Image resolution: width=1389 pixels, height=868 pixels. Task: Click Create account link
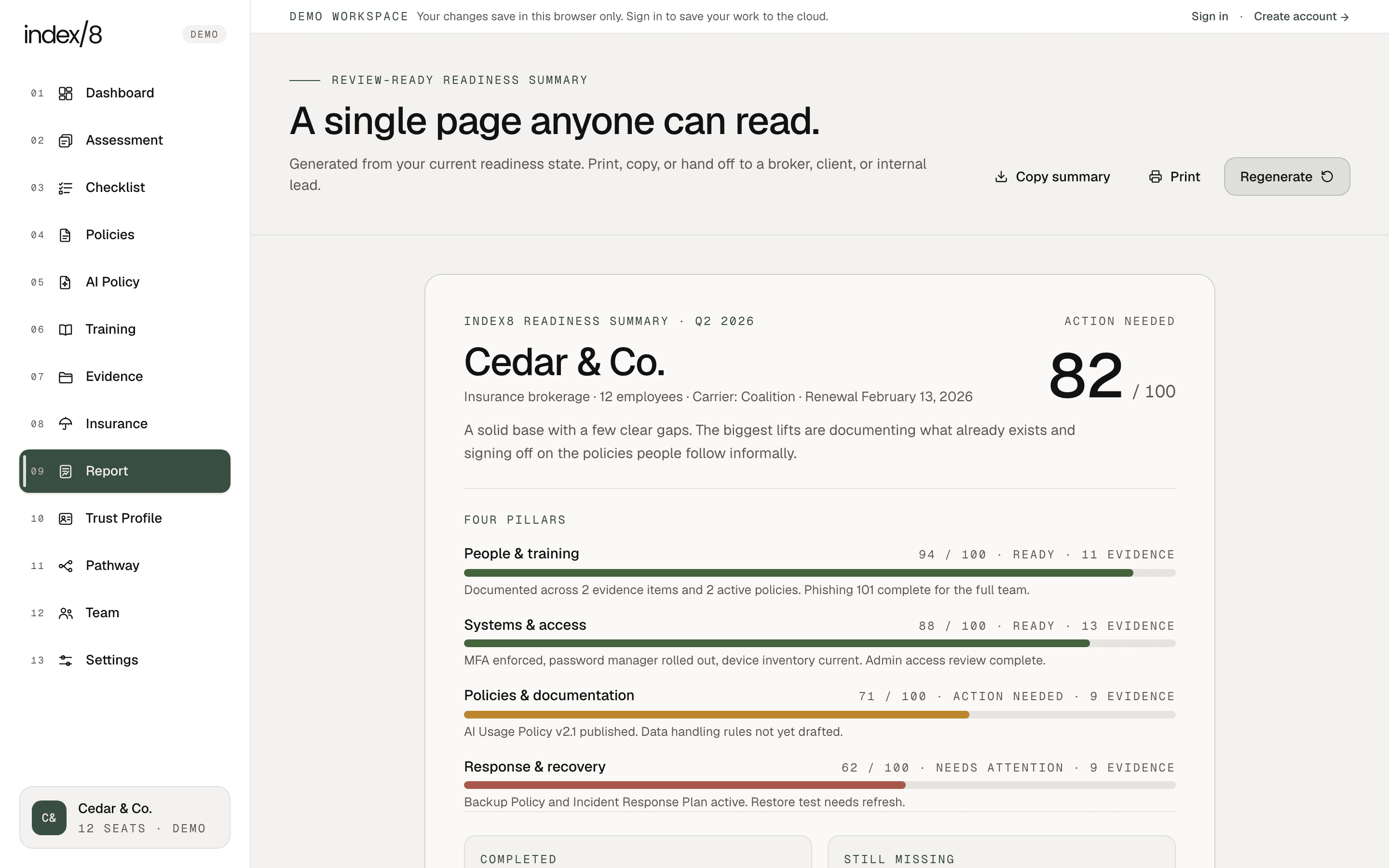[x=1301, y=17]
